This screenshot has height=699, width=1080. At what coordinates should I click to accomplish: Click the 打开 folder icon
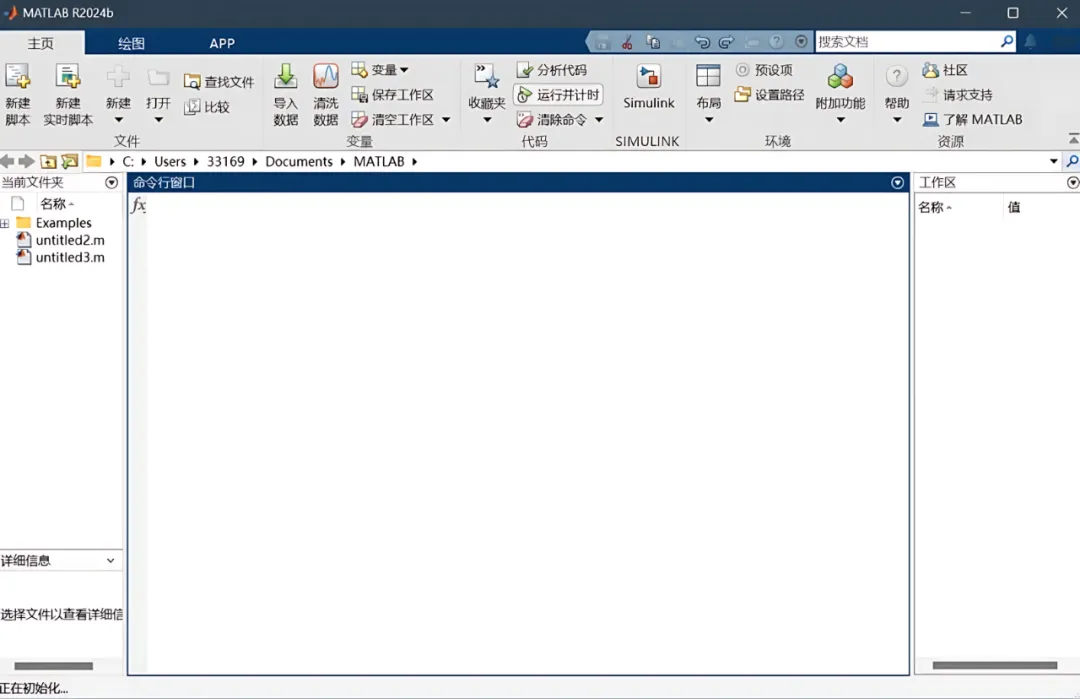point(158,78)
